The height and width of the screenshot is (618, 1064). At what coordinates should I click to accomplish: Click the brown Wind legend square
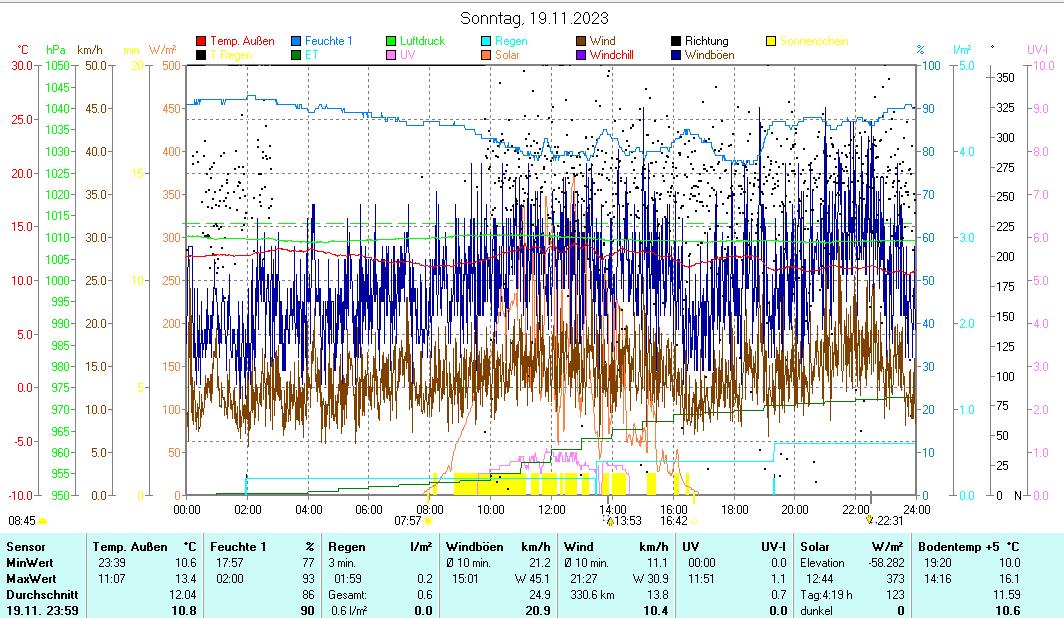click(581, 41)
